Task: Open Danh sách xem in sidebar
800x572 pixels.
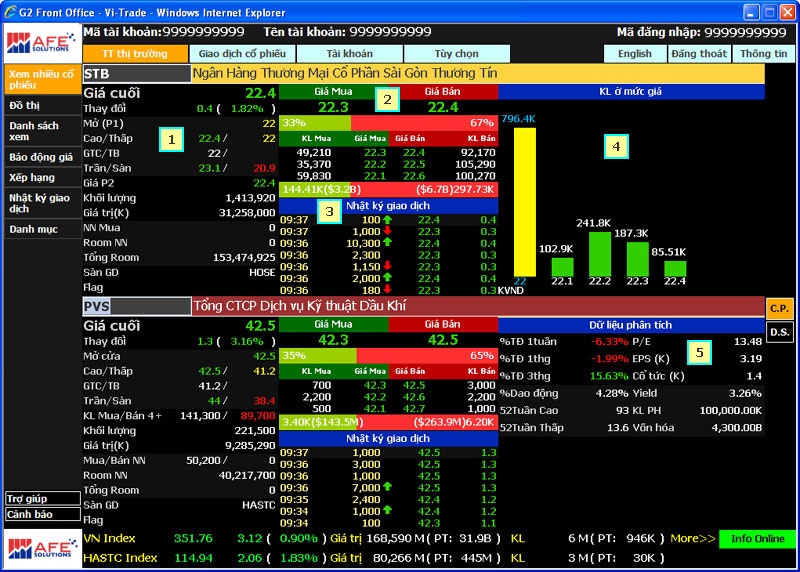Action: [x=42, y=131]
